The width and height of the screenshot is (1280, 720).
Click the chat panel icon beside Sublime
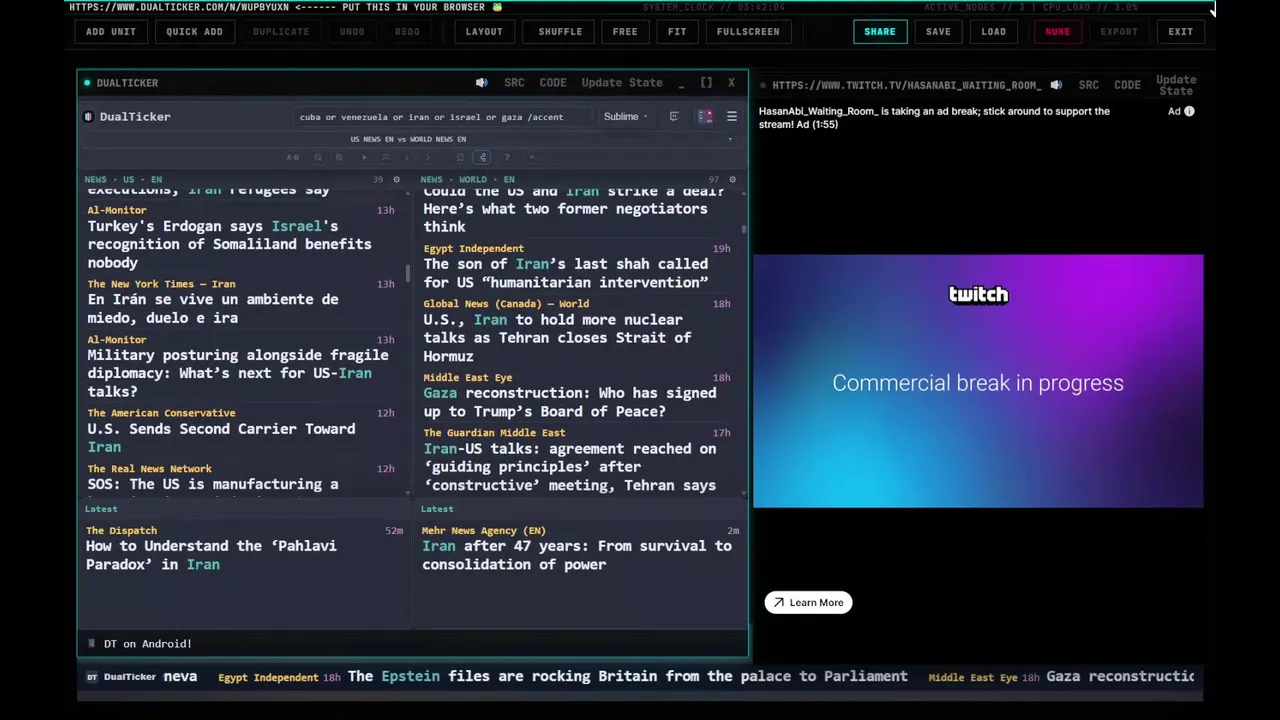click(673, 117)
